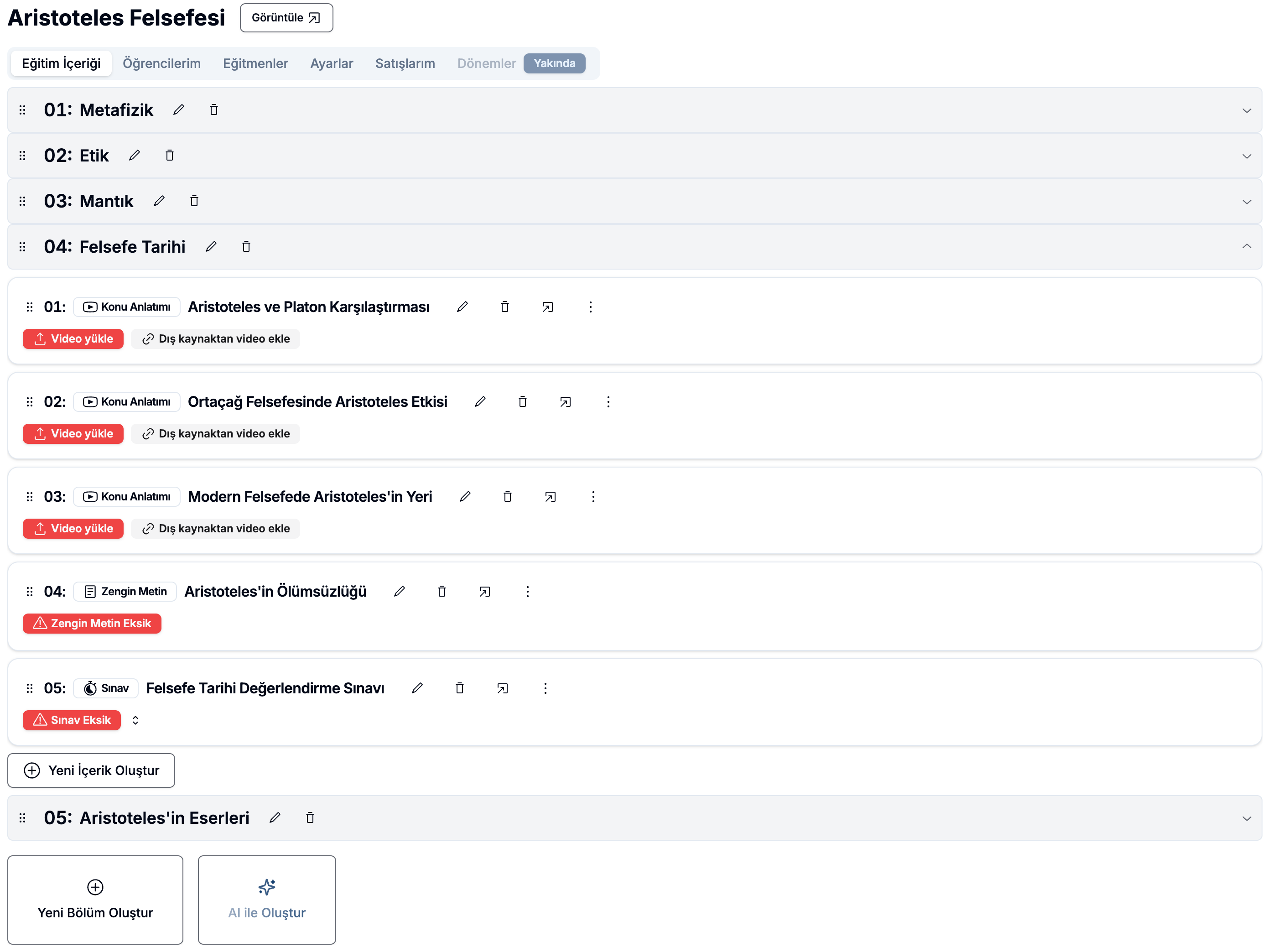Open Modern Felsefede Aristoteles'in Yeri preview
Image resolution: width=1273 pixels, height=952 pixels.
click(550, 497)
